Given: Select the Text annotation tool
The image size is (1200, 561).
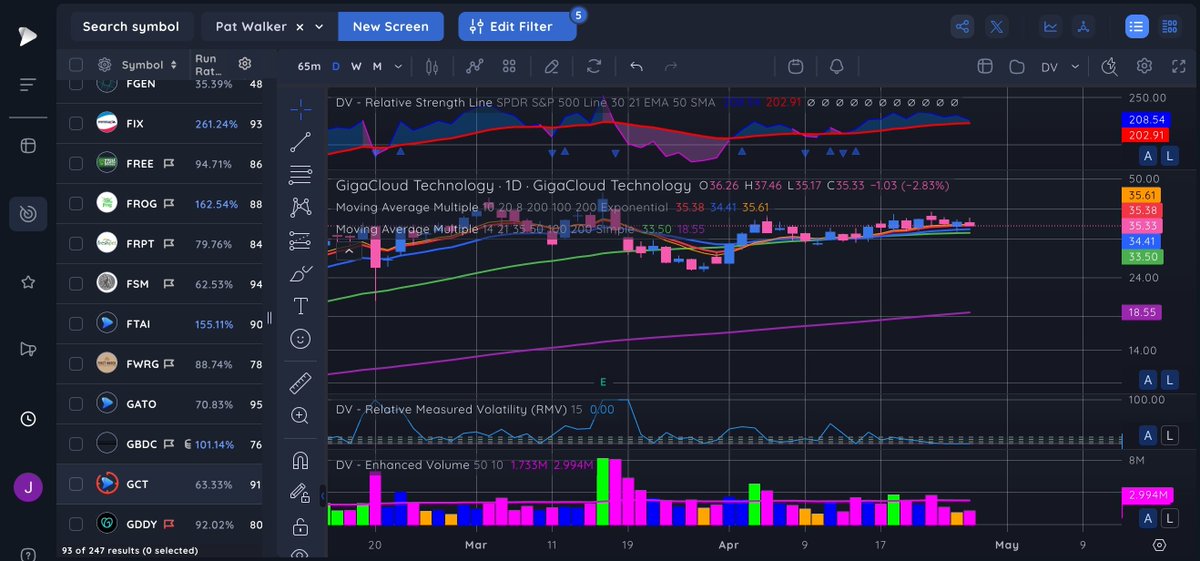Looking at the screenshot, I should click(300, 306).
